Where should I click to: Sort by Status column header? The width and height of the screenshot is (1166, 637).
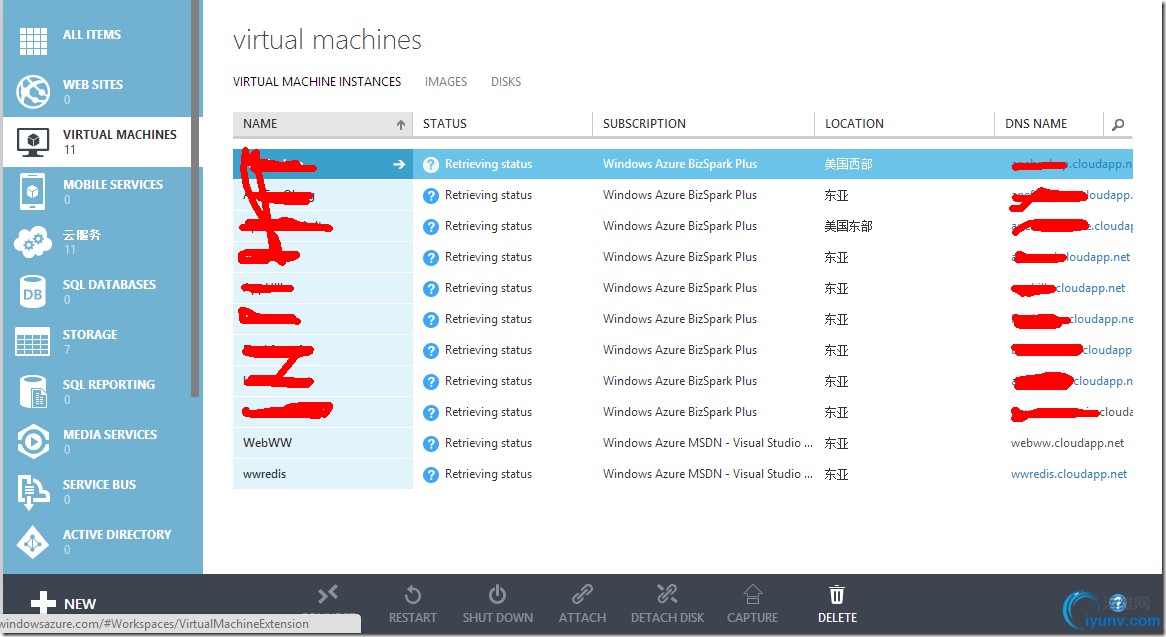point(503,124)
